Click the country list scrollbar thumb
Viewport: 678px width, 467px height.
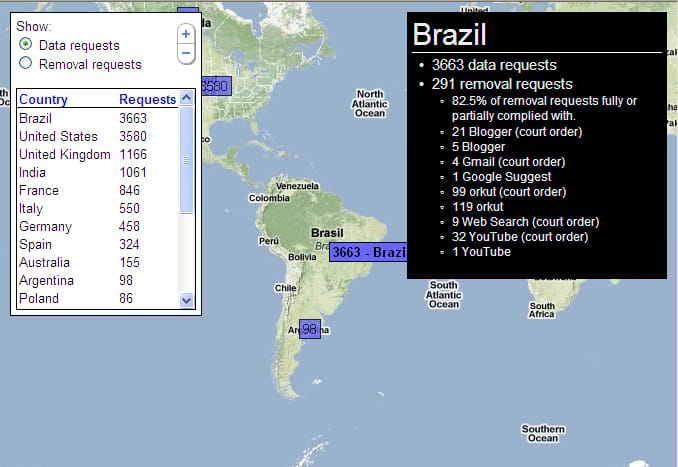[186, 159]
